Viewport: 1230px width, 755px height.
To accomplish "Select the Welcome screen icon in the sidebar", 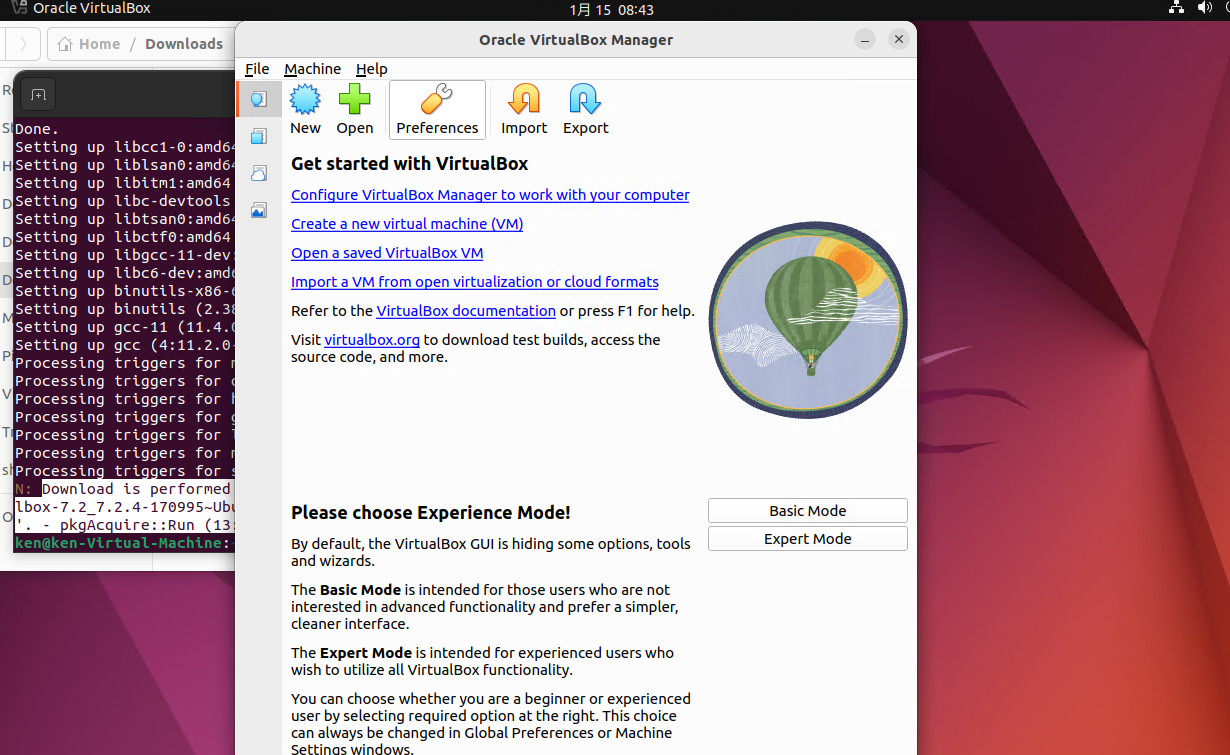I will pyautogui.click(x=258, y=99).
